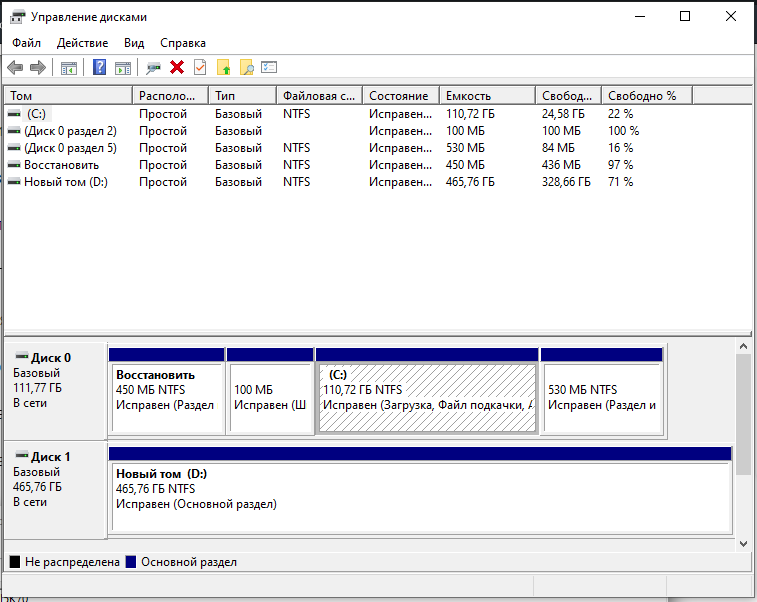Select the Восстановить volume row
Screen dimensions: 757x602
coord(61,165)
